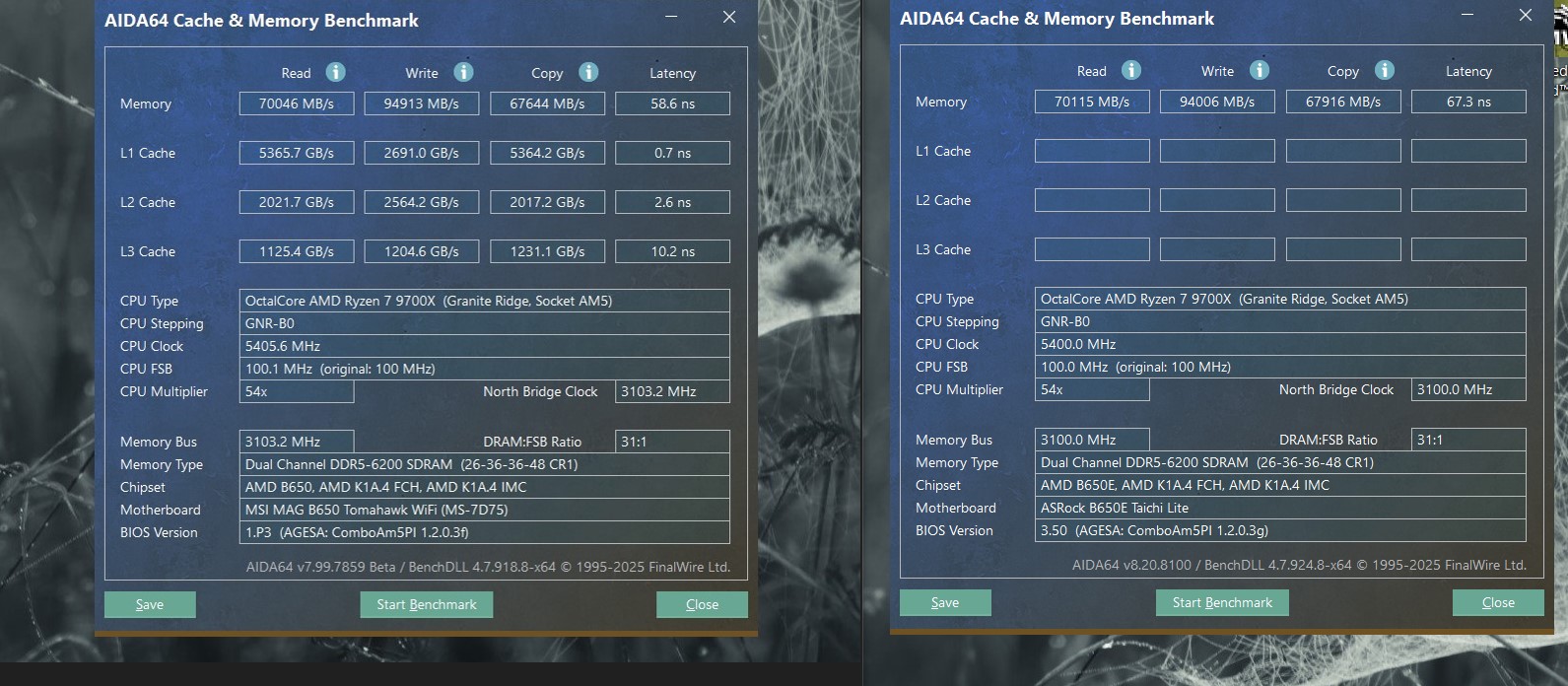The image size is (1568, 686).
Task: Select Memory Read value 70046 MB/s
Action: tap(297, 103)
